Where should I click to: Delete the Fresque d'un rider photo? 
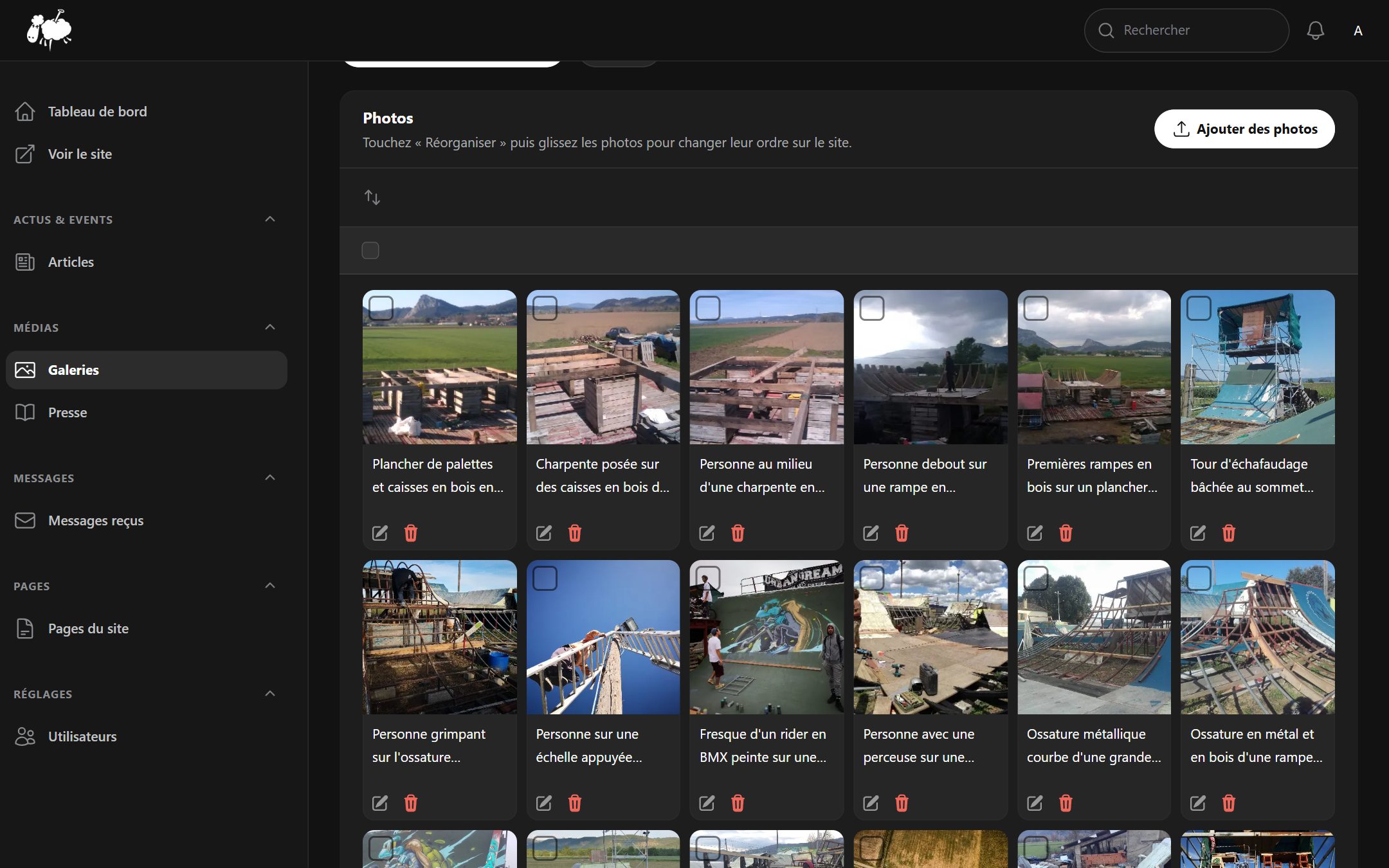738,803
